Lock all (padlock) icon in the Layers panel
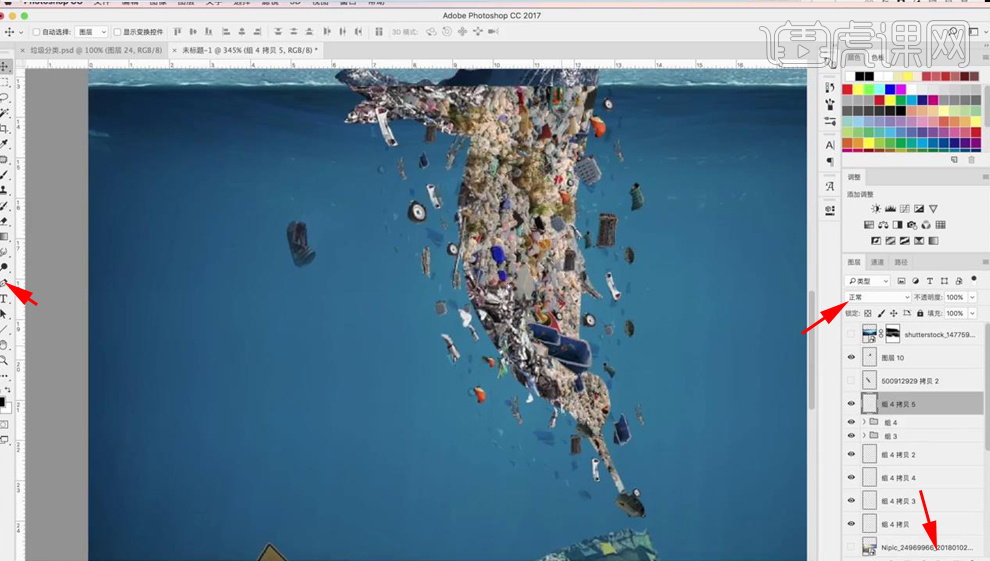The image size is (990, 561). (920, 313)
